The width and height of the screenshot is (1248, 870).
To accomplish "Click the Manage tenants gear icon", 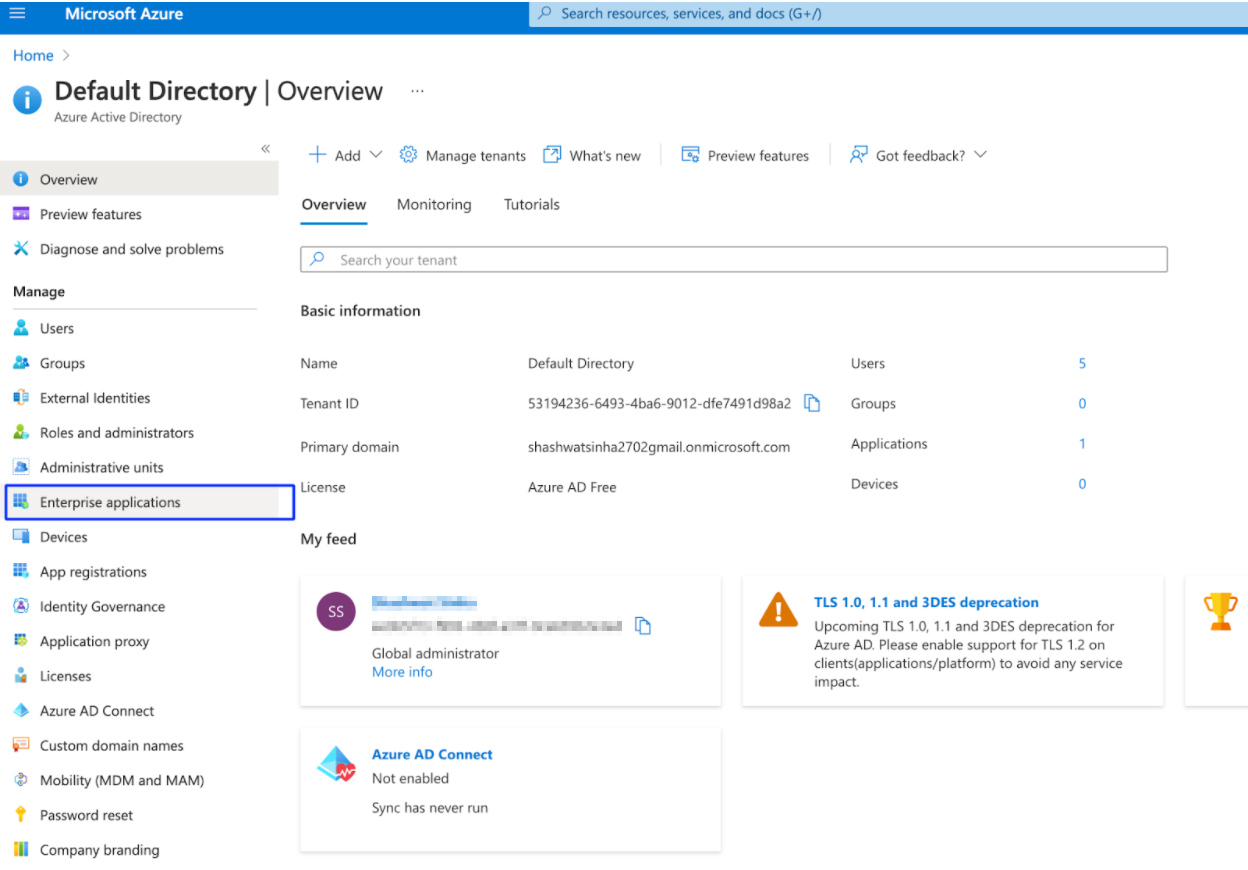I will point(408,155).
